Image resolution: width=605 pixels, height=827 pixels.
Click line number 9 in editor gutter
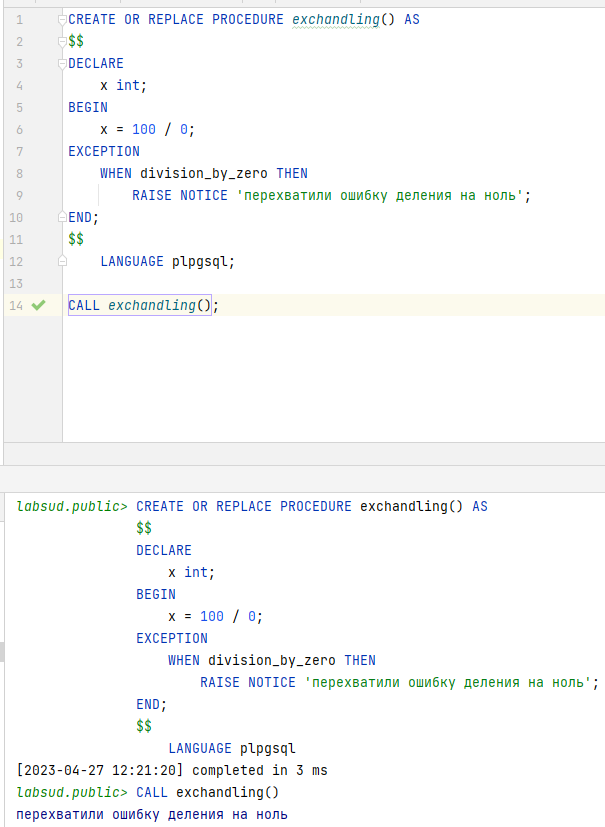(x=20, y=196)
